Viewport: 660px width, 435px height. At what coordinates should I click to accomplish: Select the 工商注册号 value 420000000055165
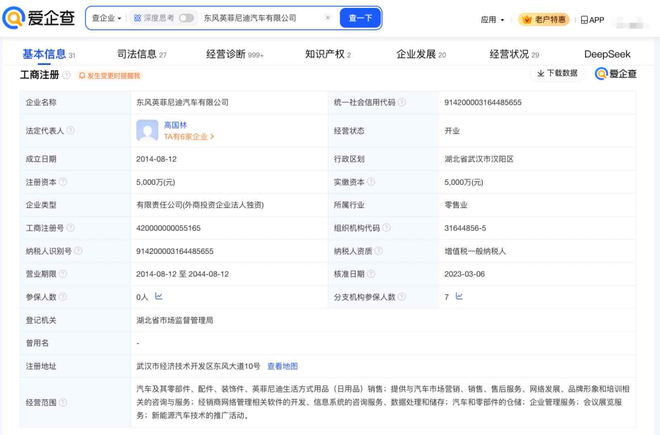coord(168,228)
